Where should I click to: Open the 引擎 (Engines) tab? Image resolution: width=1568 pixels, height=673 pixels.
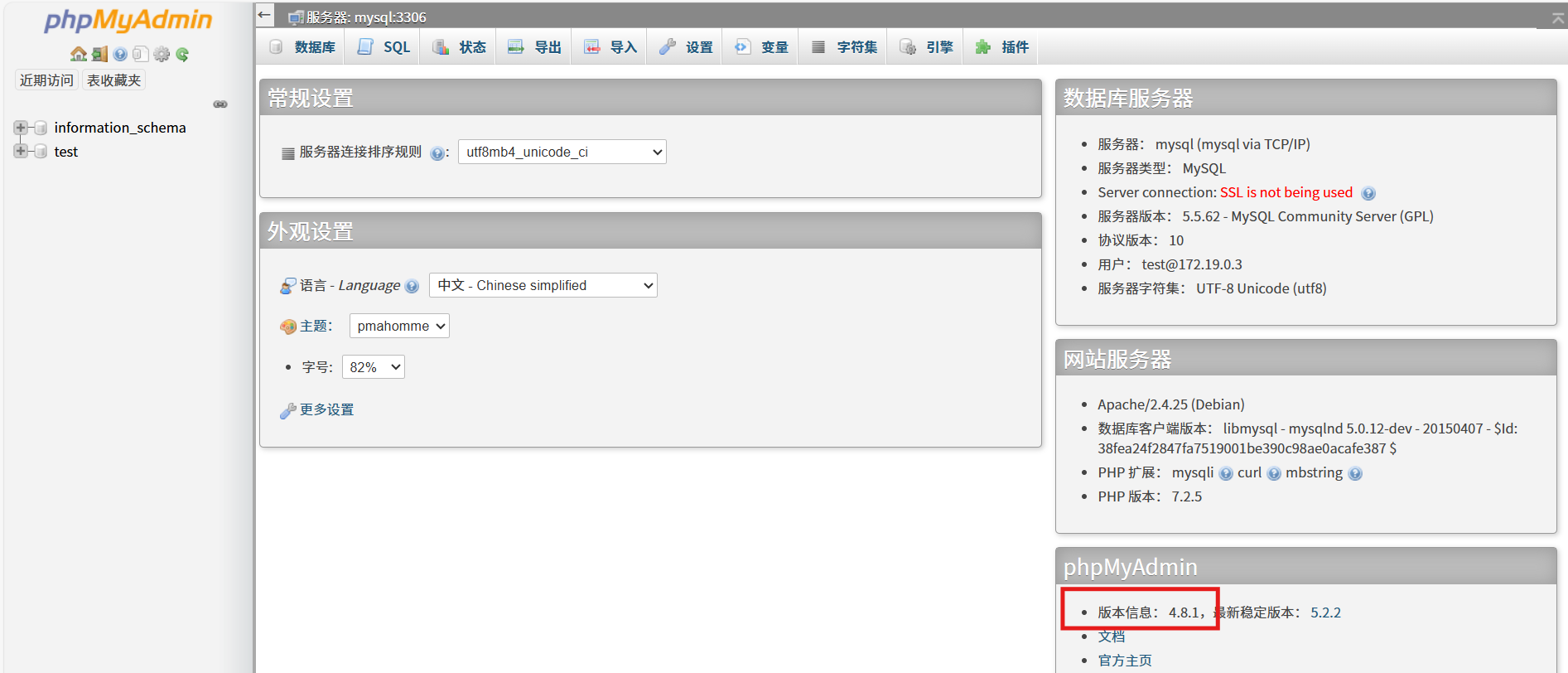[926, 47]
